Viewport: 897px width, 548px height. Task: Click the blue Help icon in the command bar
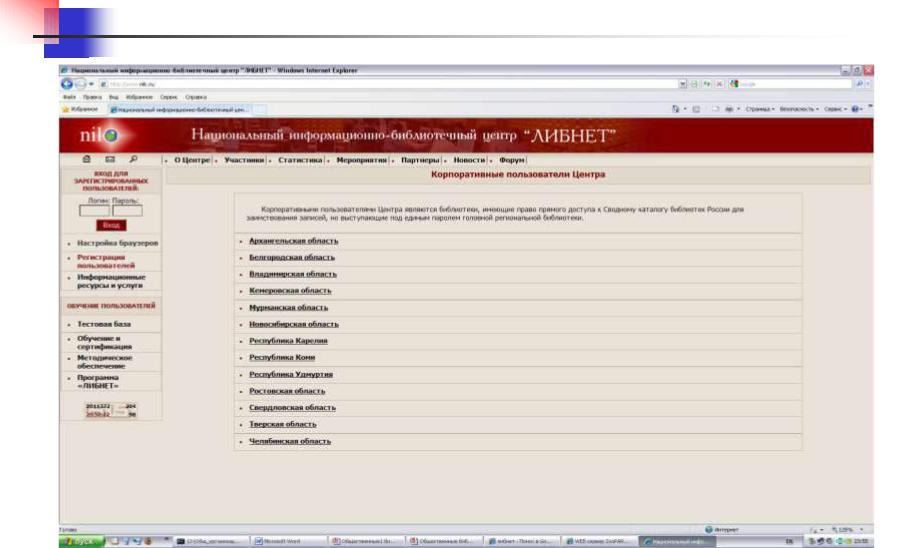point(856,109)
